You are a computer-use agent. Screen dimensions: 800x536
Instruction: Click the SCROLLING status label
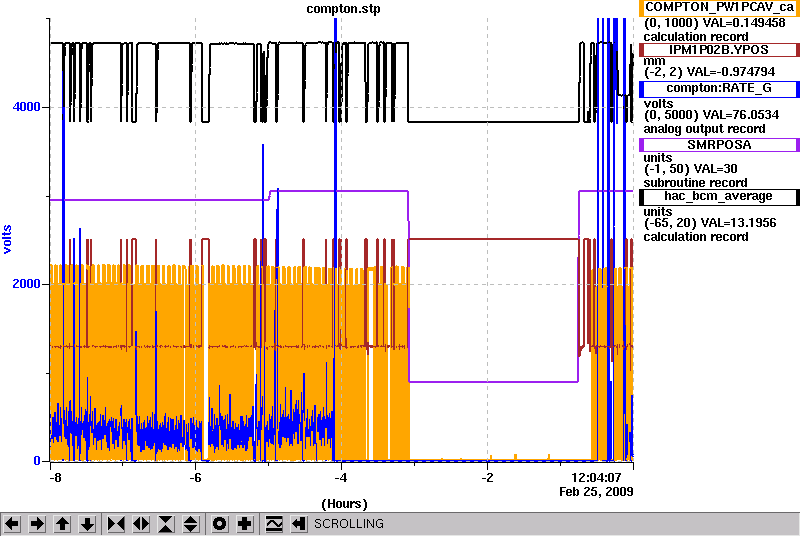[x=349, y=524]
